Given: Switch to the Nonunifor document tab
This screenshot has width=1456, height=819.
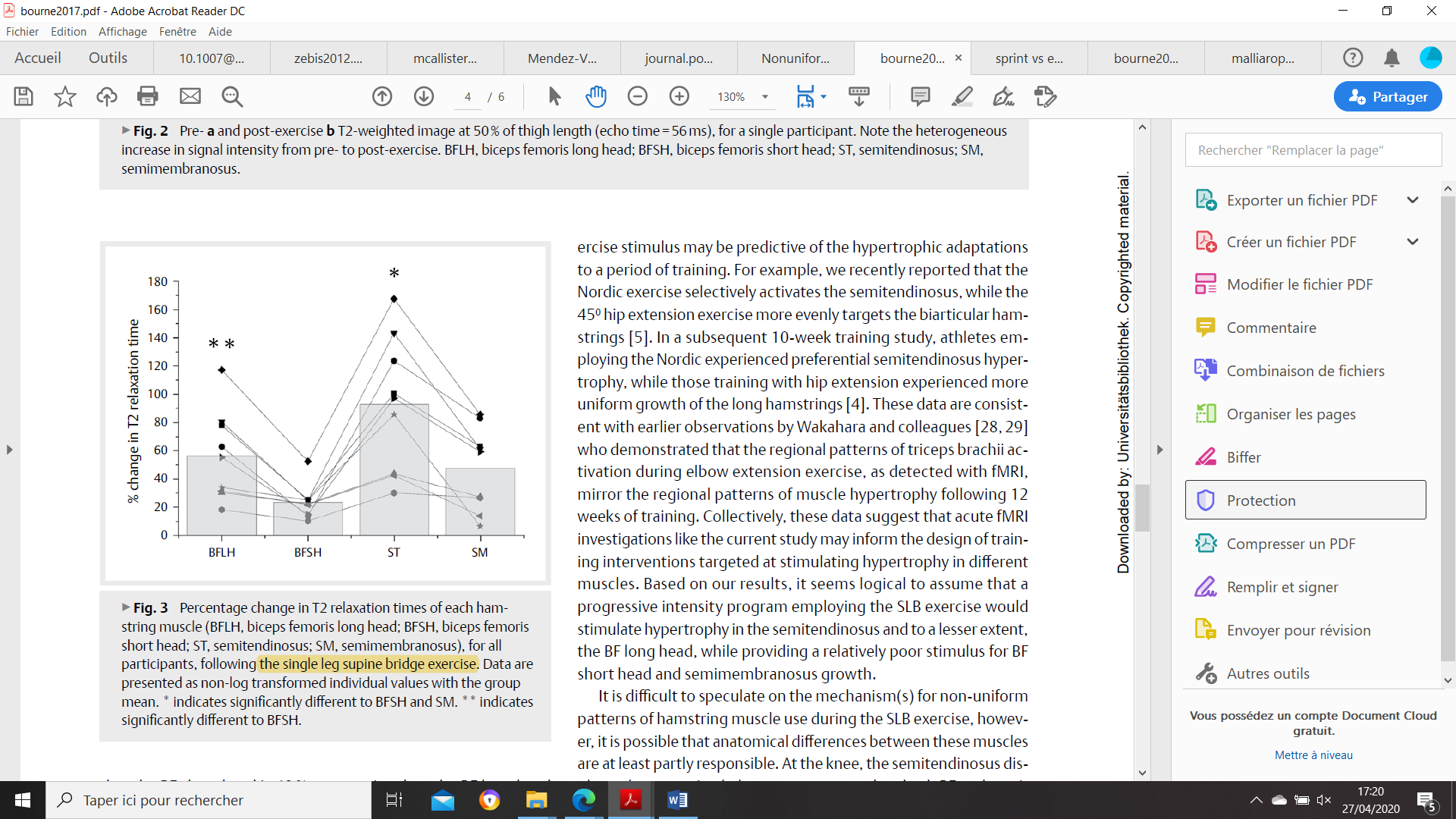Looking at the screenshot, I should click(x=795, y=58).
